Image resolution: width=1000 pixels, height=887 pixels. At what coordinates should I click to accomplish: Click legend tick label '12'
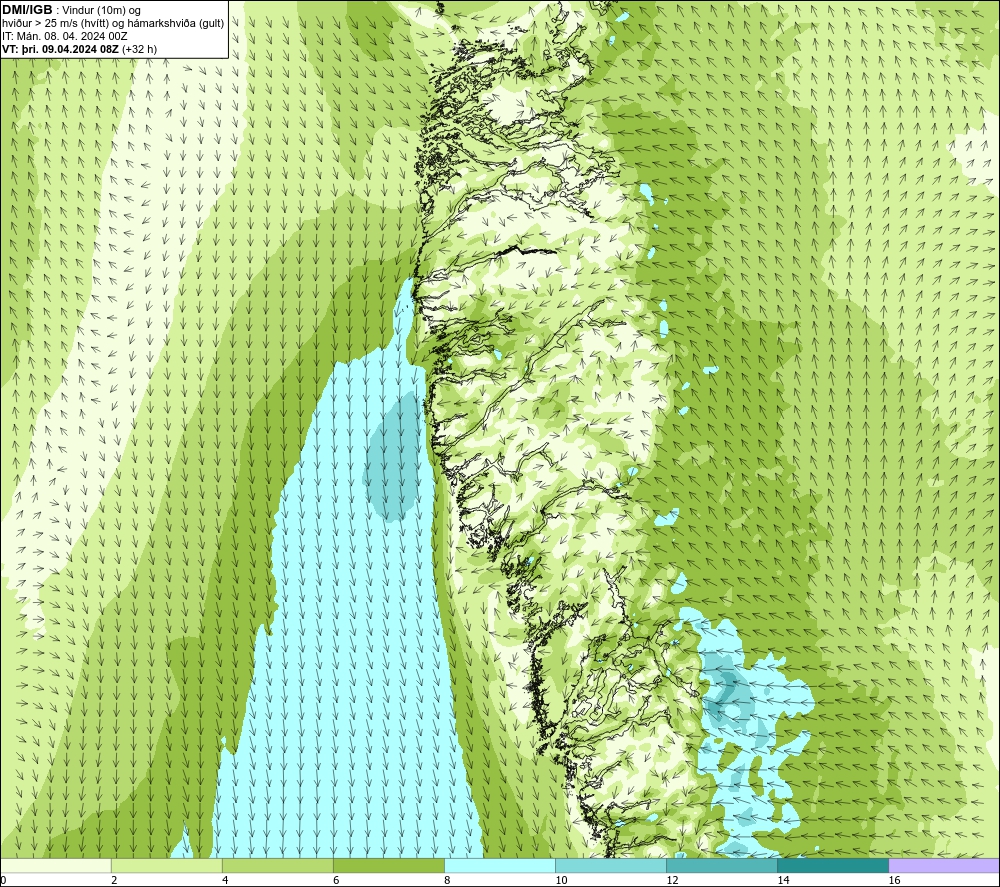672,880
